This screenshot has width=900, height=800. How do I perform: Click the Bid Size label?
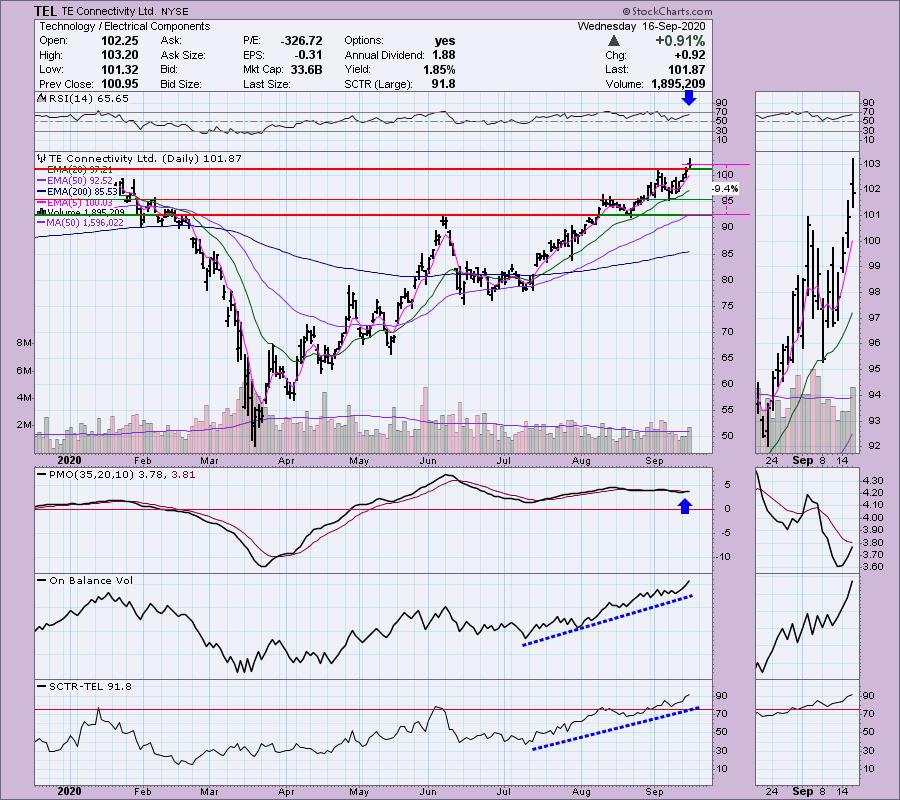[x=181, y=84]
